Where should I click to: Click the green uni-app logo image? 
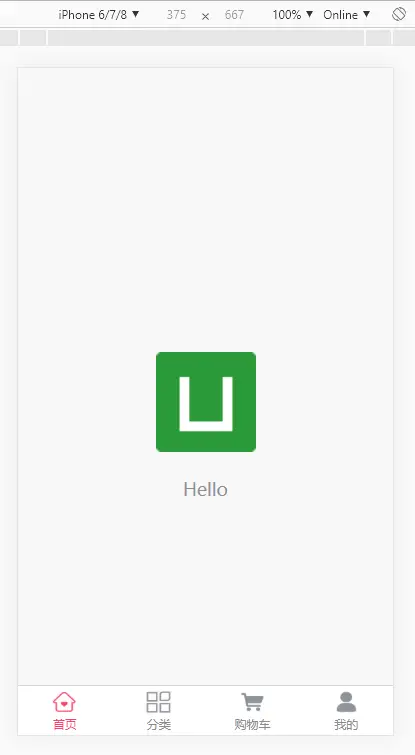(x=206, y=402)
